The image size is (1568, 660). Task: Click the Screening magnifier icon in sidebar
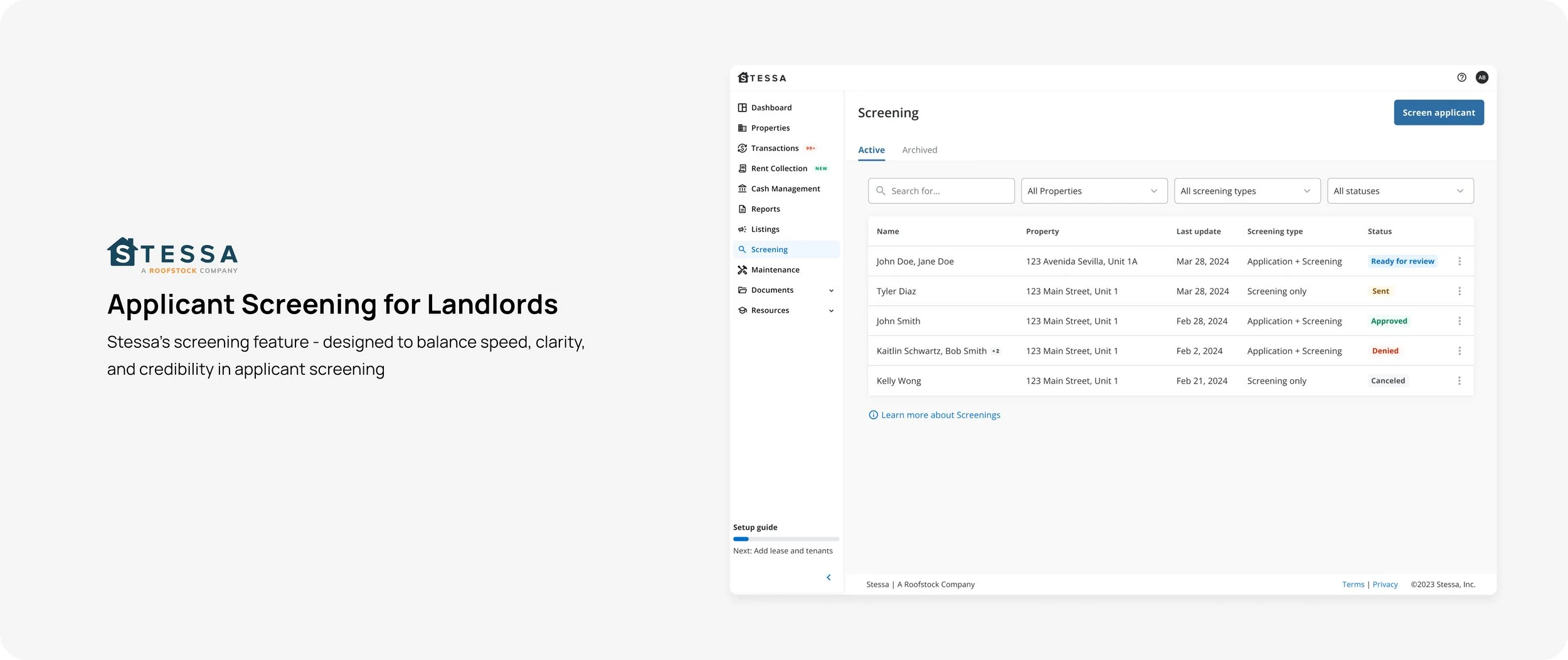point(742,249)
